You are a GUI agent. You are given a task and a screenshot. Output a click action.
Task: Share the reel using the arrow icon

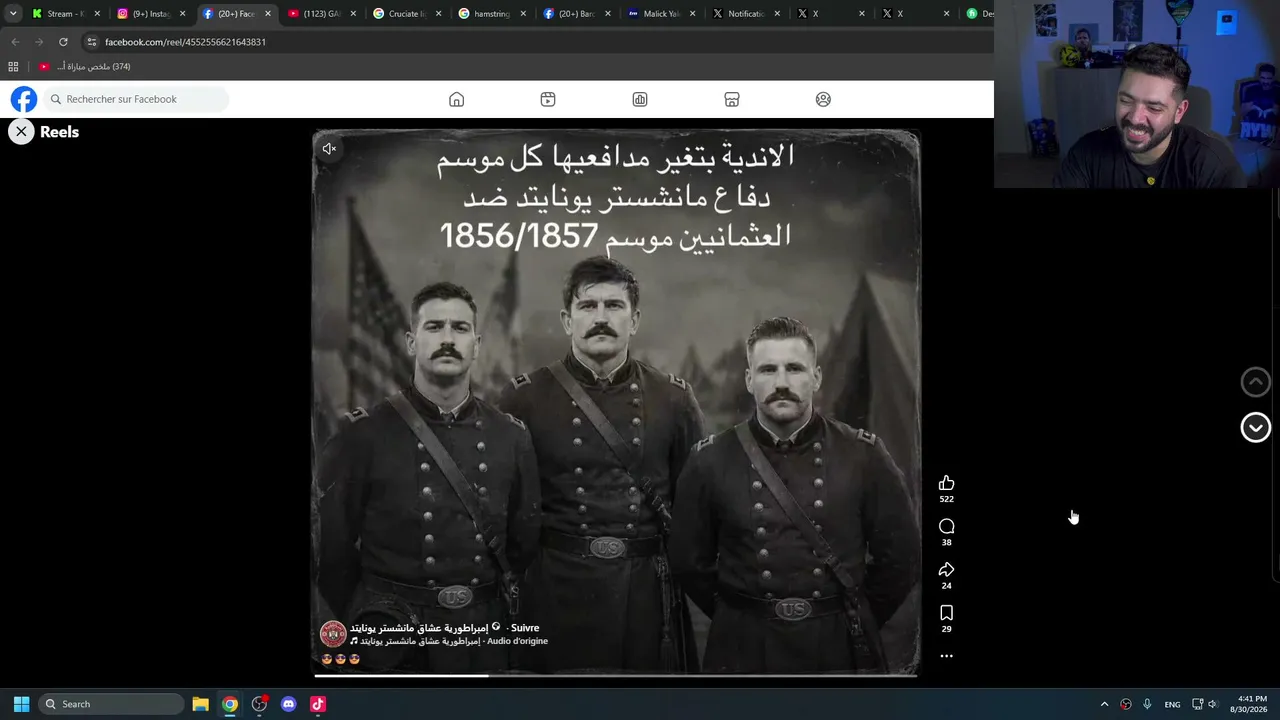pos(946,569)
